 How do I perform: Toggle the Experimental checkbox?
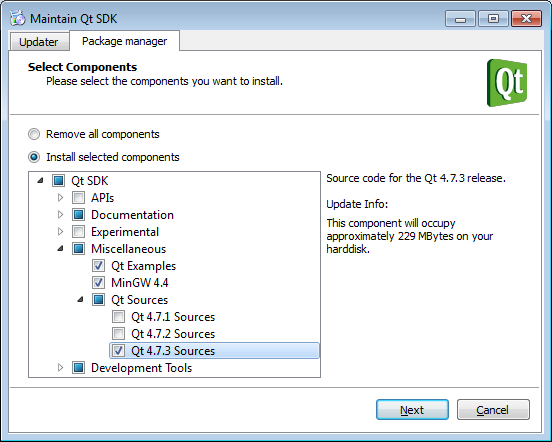point(79,232)
